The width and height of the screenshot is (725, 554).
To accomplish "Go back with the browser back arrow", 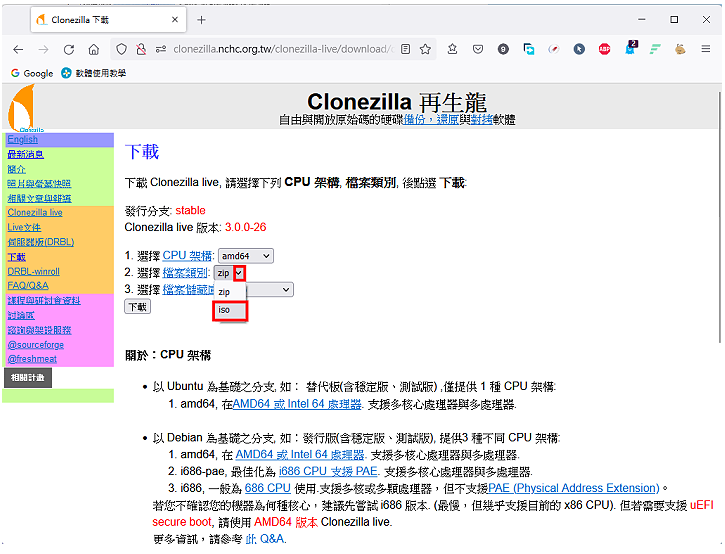I will coord(18,49).
